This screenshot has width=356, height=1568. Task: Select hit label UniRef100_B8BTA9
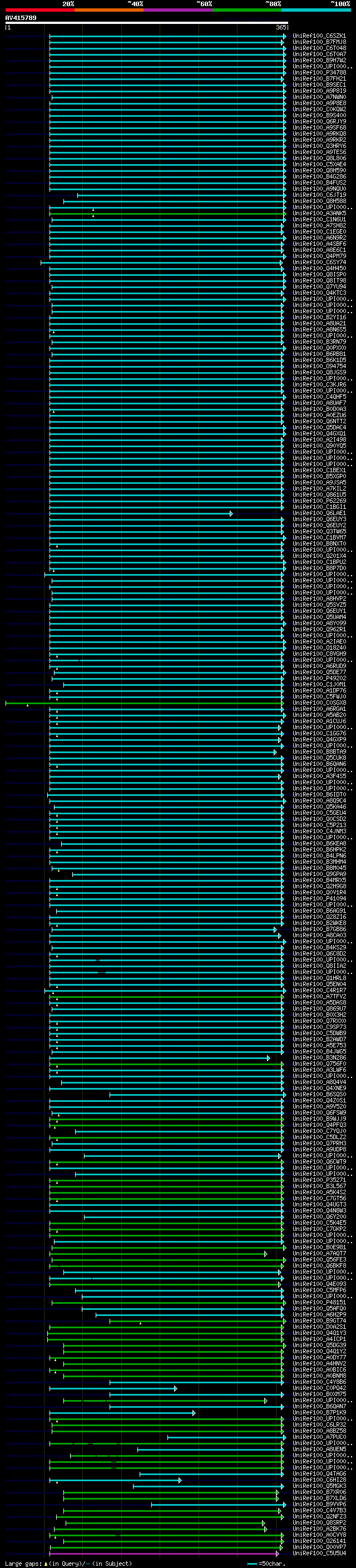coord(319,752)
